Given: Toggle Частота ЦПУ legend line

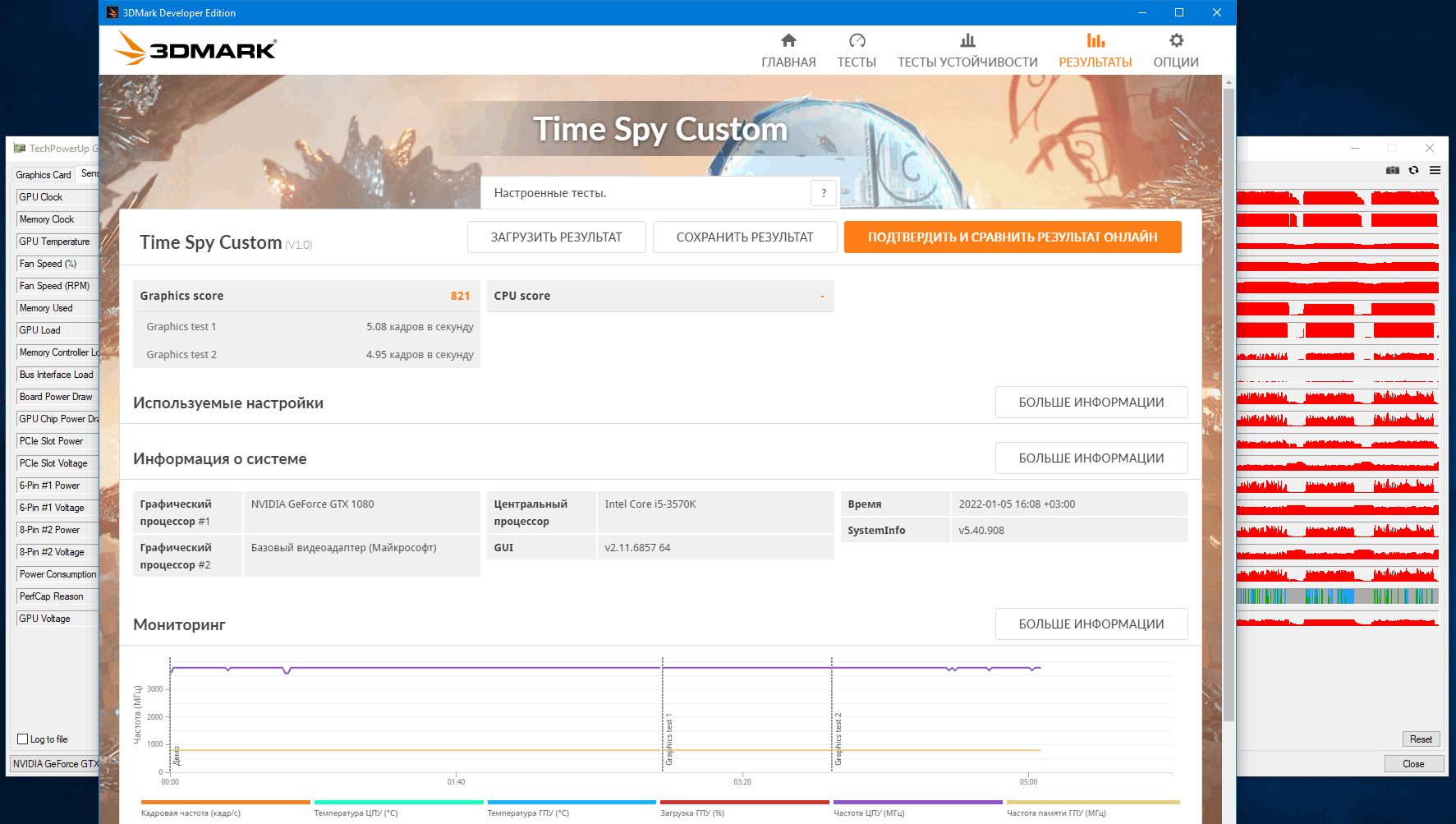Looking at the screenshot, I should 918,808.
